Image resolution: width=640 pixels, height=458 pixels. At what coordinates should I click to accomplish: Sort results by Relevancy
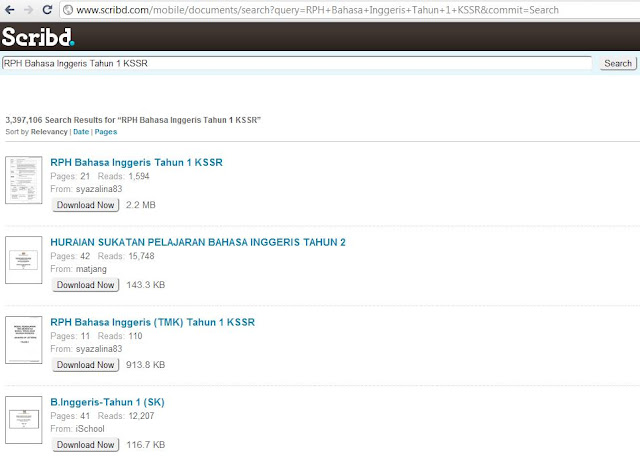pyautogui.click(x=49, y=132)
